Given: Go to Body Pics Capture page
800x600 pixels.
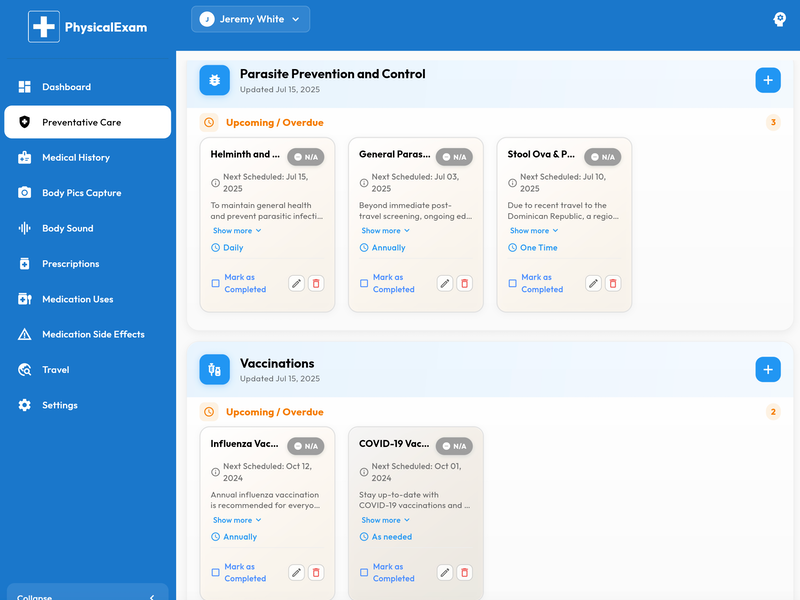Looking at the screenshot, I should tap(81, 193).
